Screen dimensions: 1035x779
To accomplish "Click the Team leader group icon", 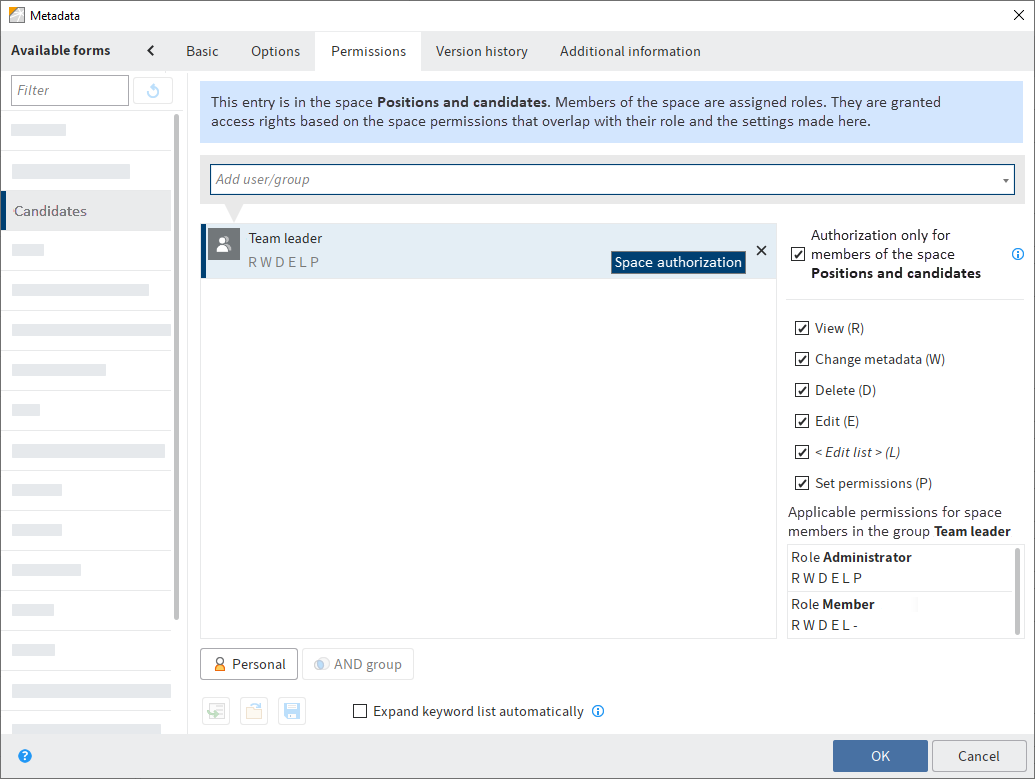I will (x=224, y=244).
